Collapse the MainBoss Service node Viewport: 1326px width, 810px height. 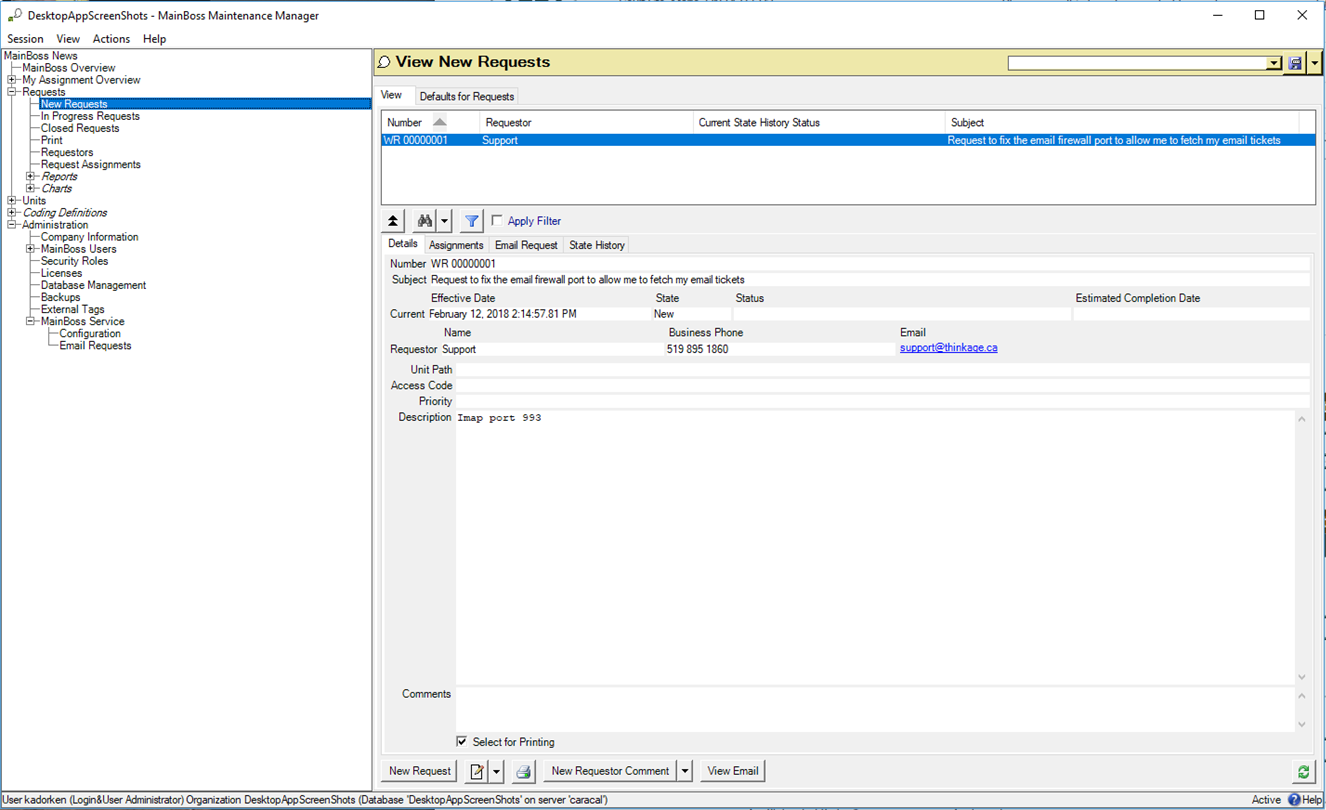[31, 322]
